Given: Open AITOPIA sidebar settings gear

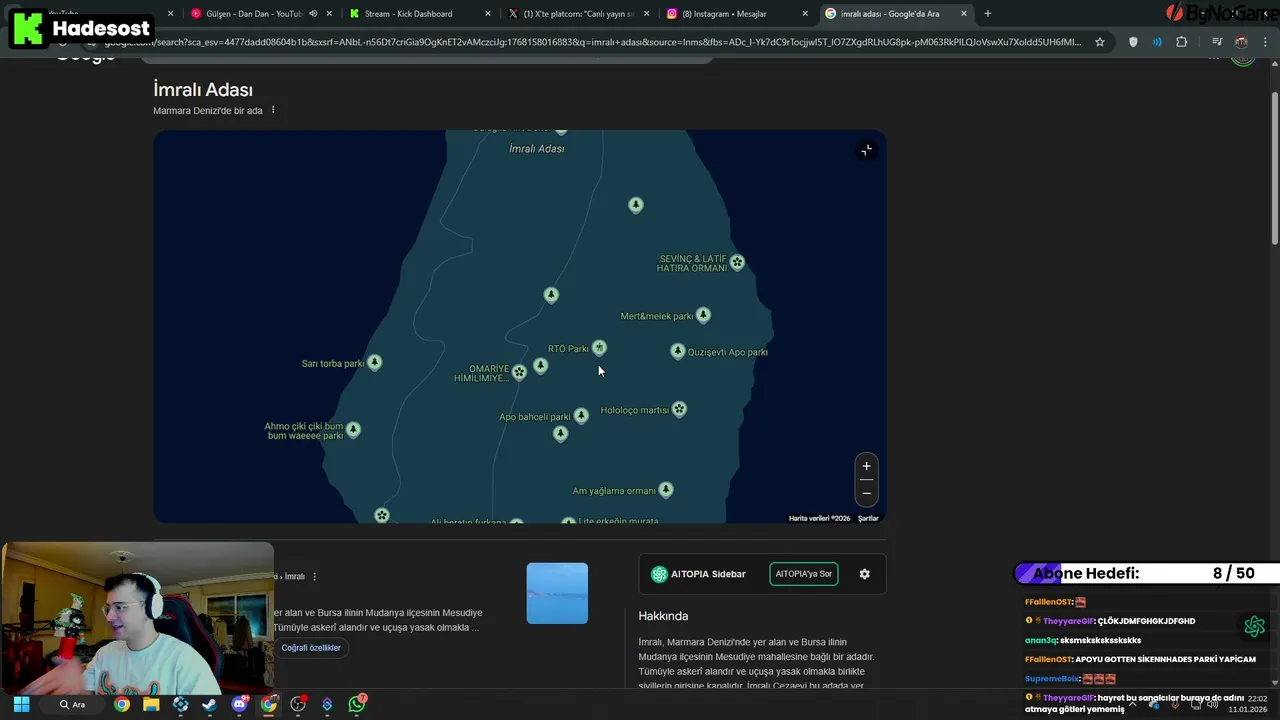Looking at the screenshot, I should [x=865, y=574].
